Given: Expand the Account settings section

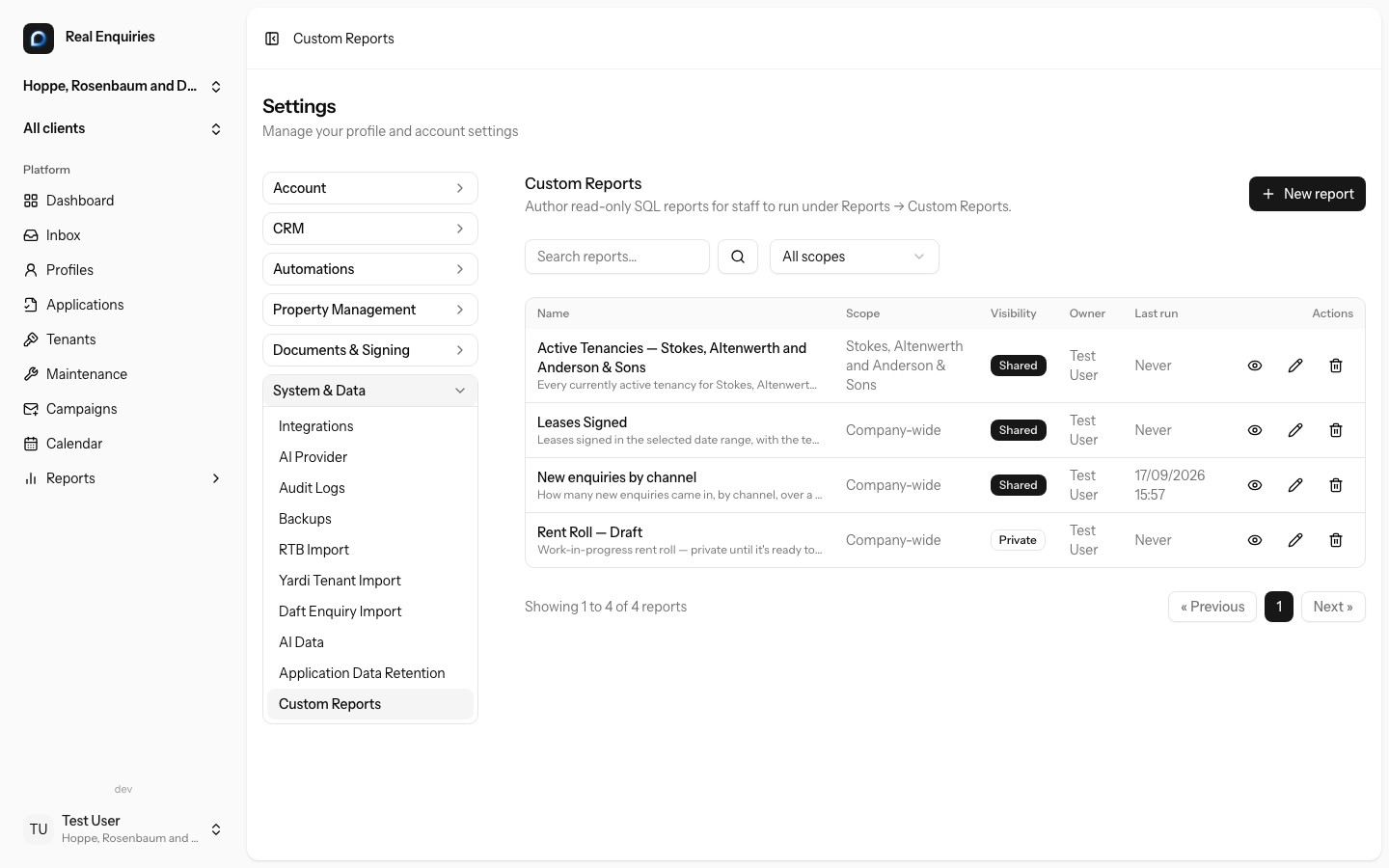Looking at the screenshot, I should point(370,188).
